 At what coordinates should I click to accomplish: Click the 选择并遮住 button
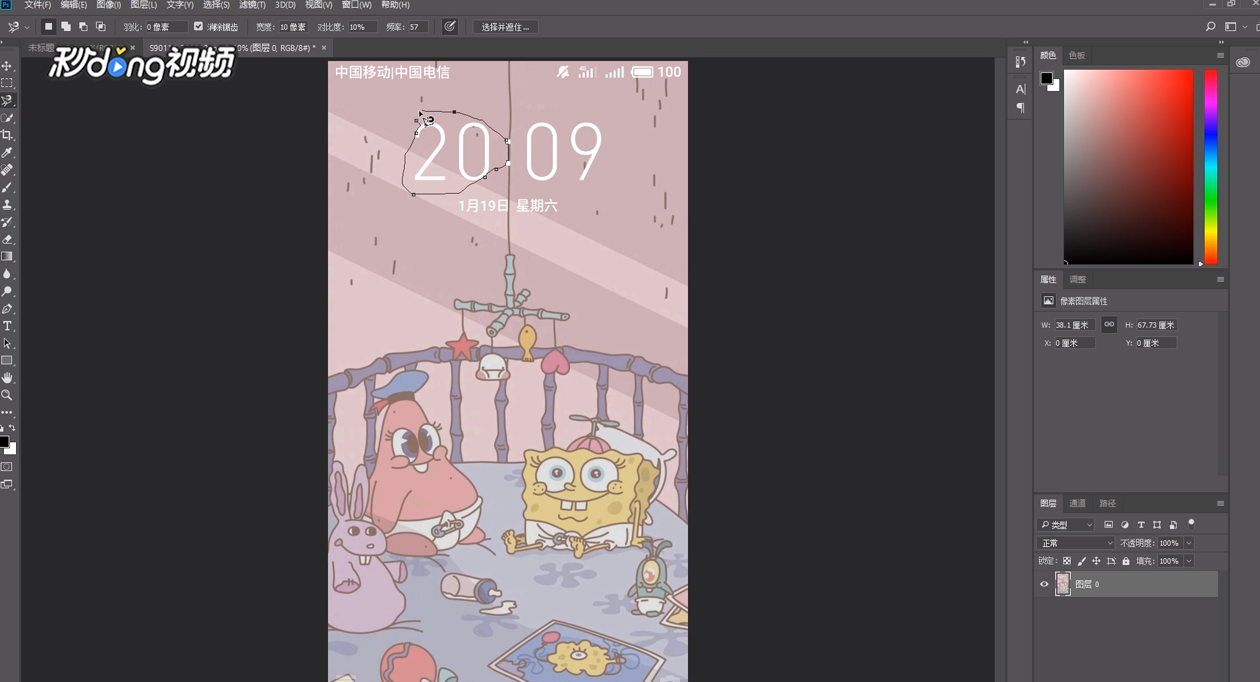(x=506, y=27)
